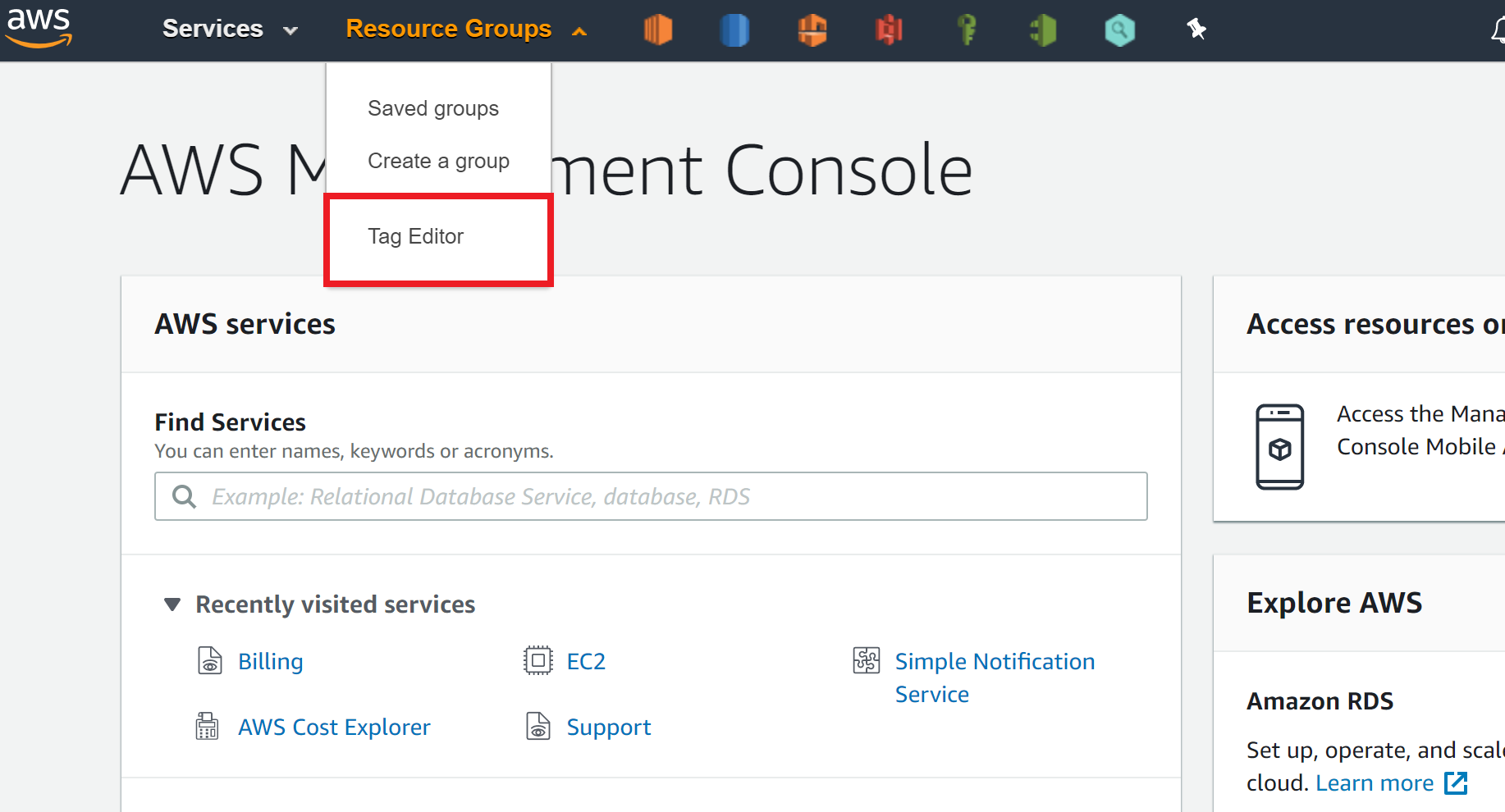
Task: Open the Billing service link
Action: pyautogui.click(x=270, y=661)
